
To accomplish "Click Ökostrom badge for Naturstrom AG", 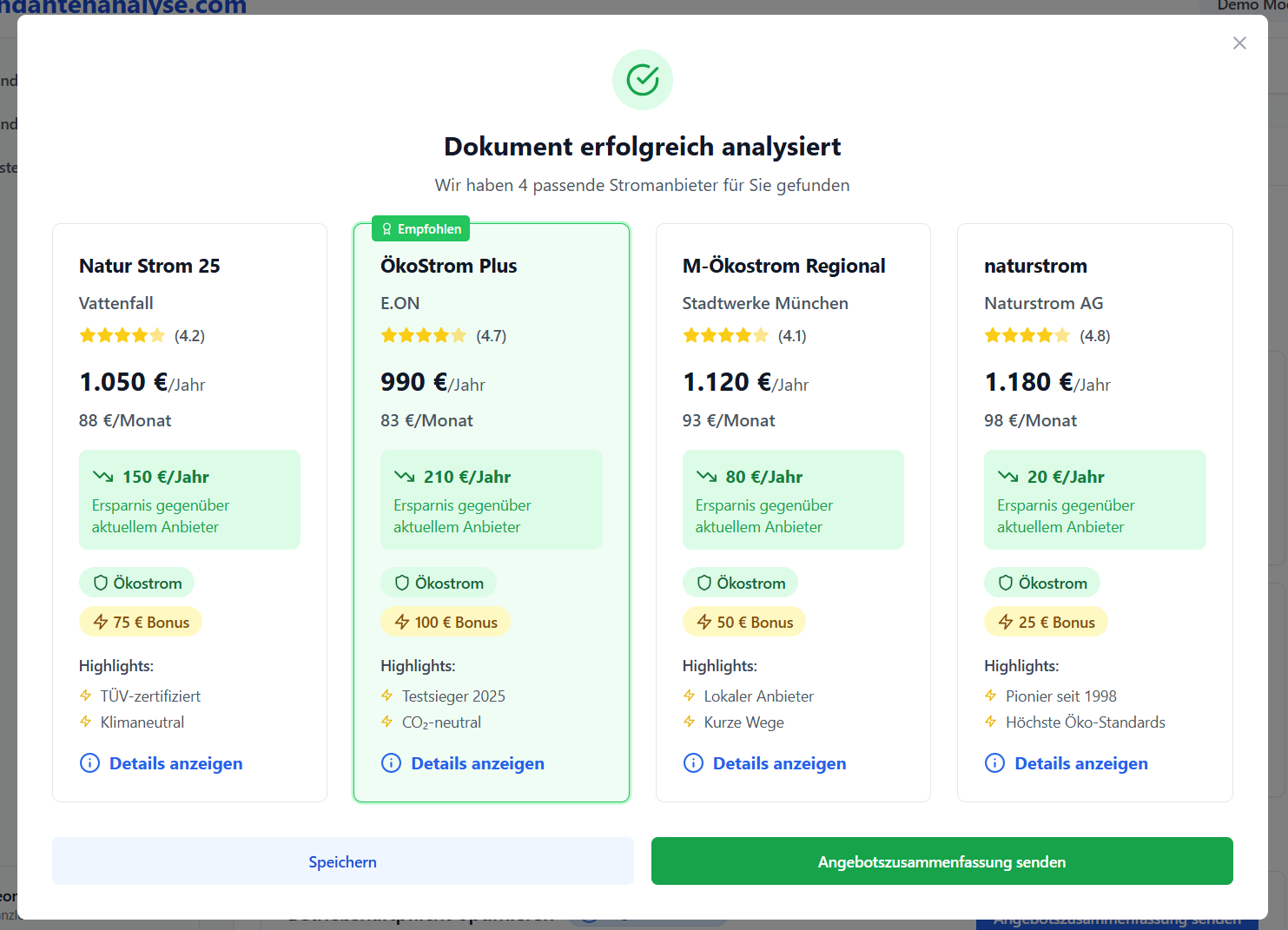I will 1042,583.
